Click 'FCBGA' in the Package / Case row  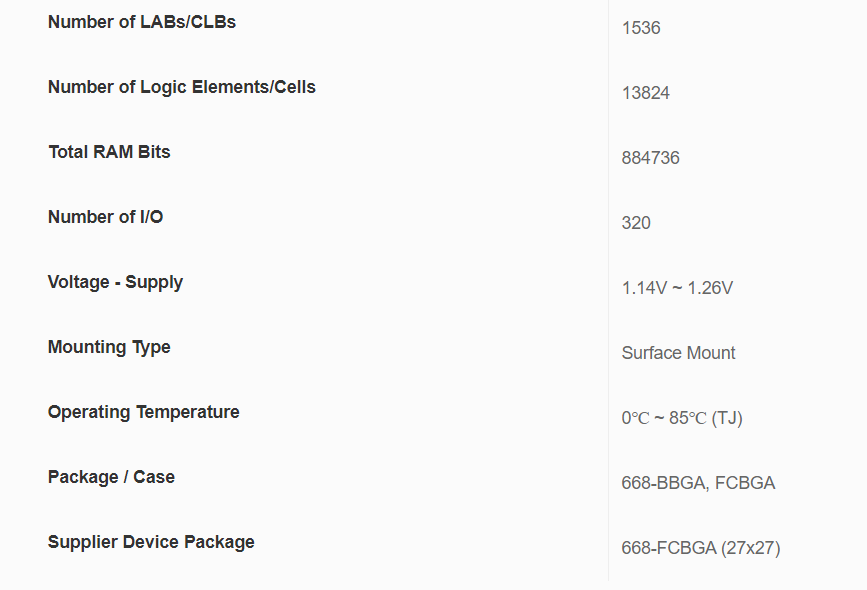point(745,483)
